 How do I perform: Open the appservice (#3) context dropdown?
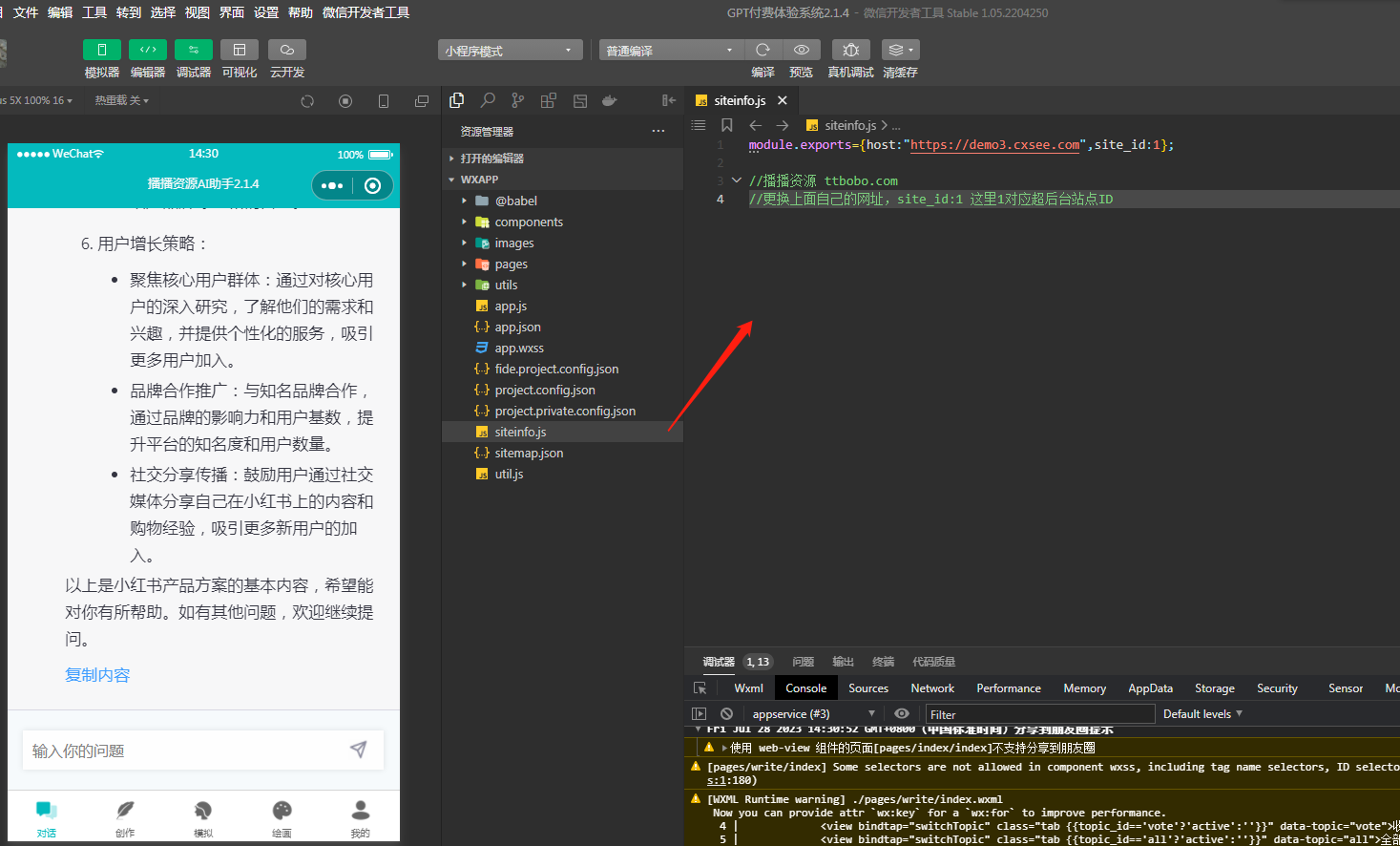[813, 713]
